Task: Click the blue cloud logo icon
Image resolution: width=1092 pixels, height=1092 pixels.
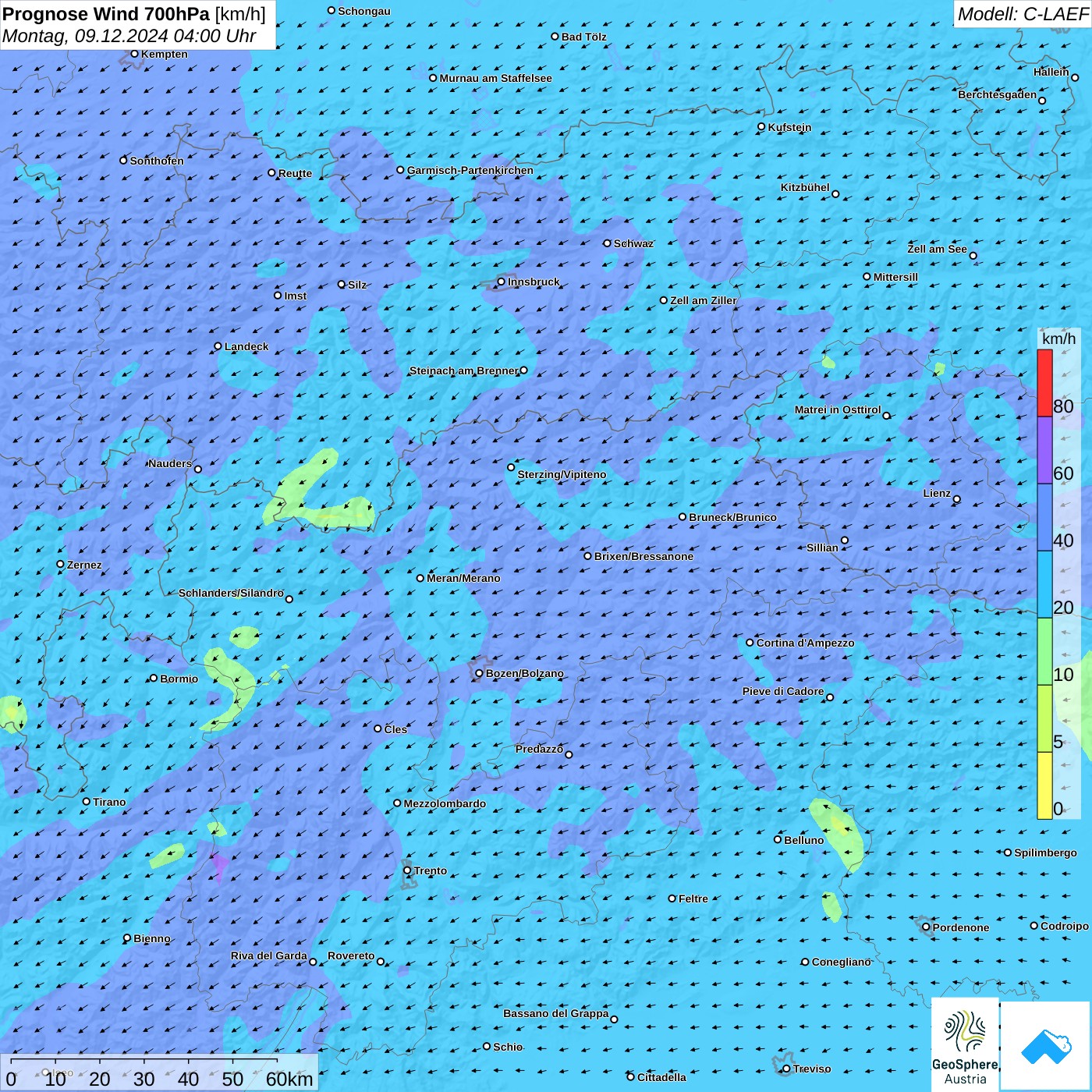Action: point(1045,1046)
